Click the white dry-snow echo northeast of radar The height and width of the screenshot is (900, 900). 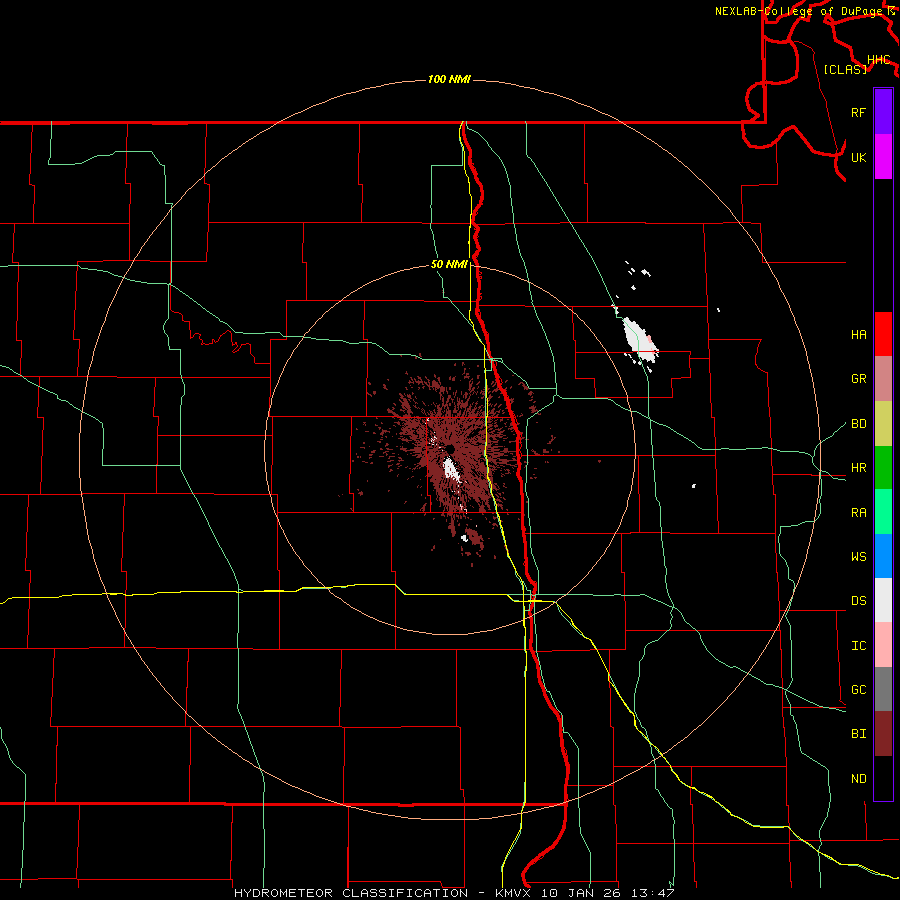[x=641, y=339]
